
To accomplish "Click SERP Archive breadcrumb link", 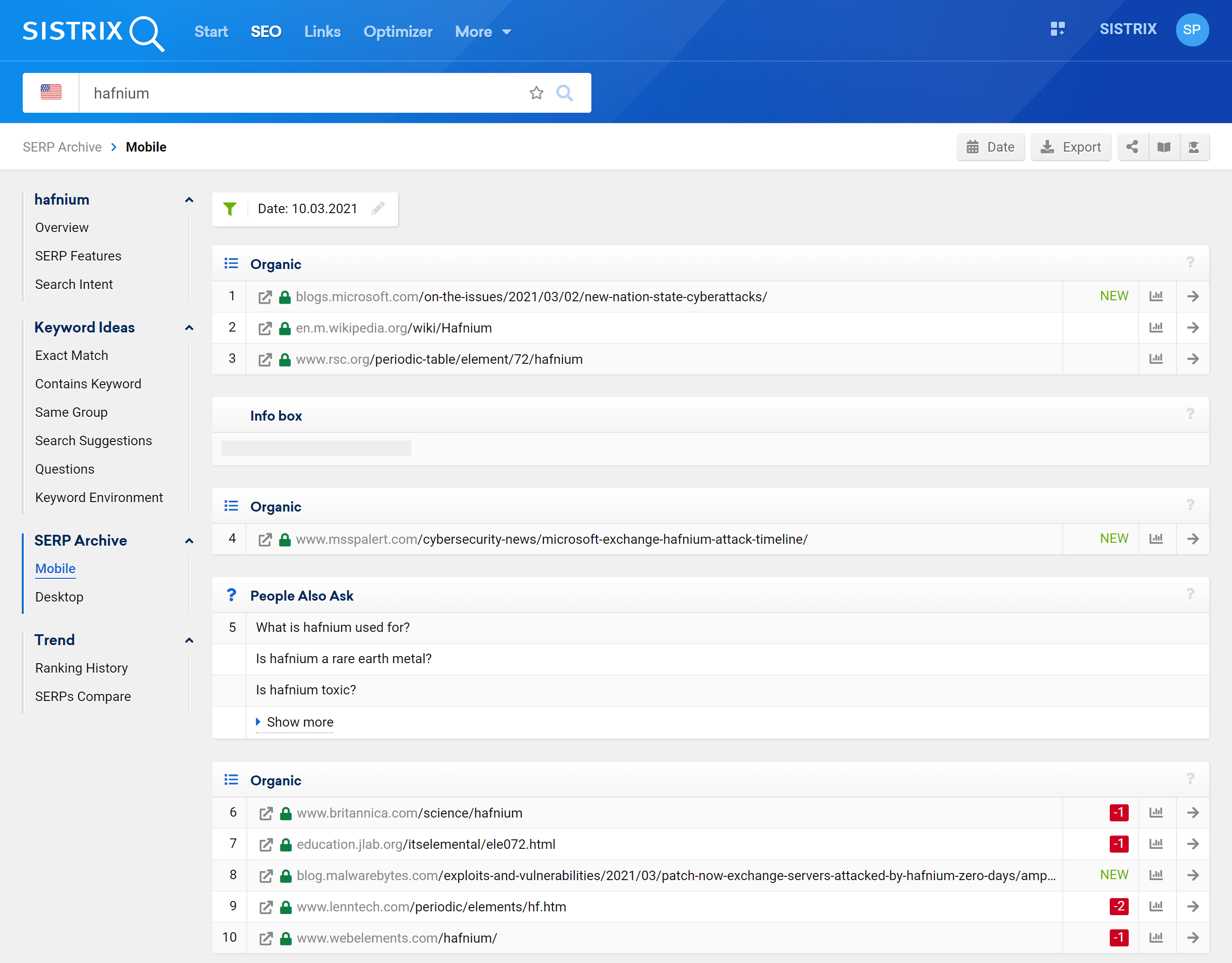I will 62,147.
